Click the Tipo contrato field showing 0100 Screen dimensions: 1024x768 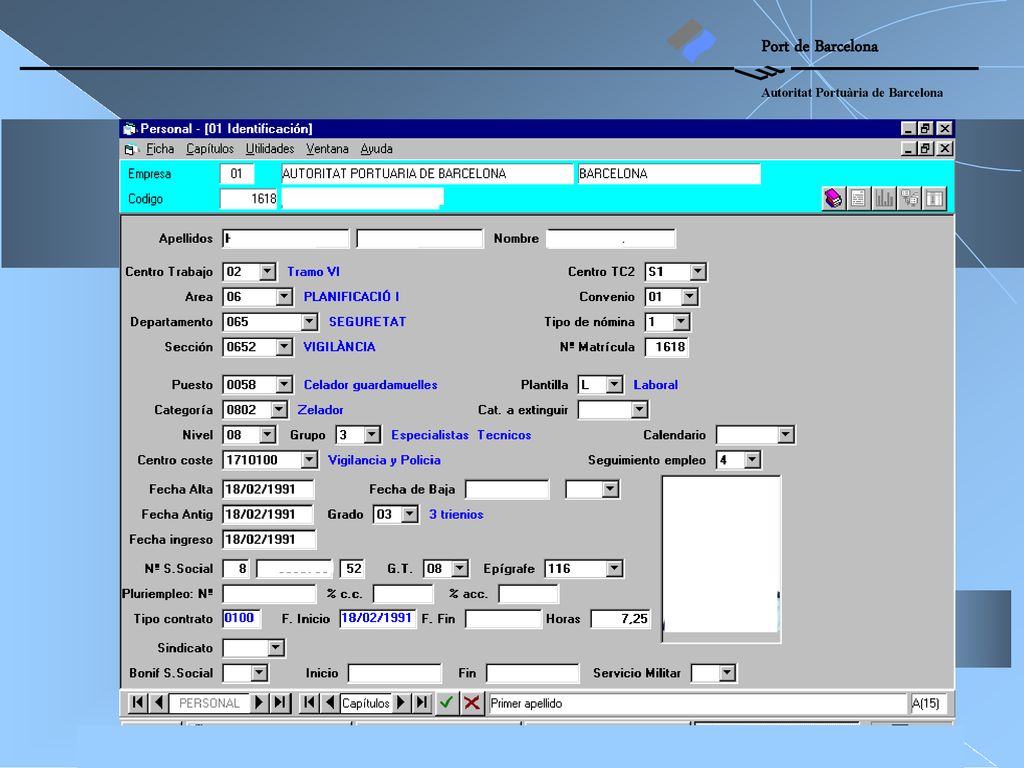[x=242, y=618]
